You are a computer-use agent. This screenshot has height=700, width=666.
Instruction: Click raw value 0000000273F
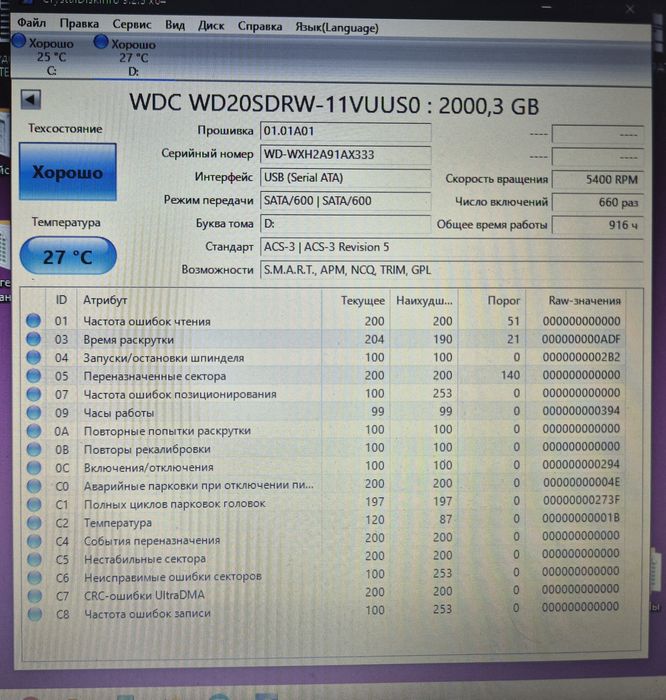point(581,500)
